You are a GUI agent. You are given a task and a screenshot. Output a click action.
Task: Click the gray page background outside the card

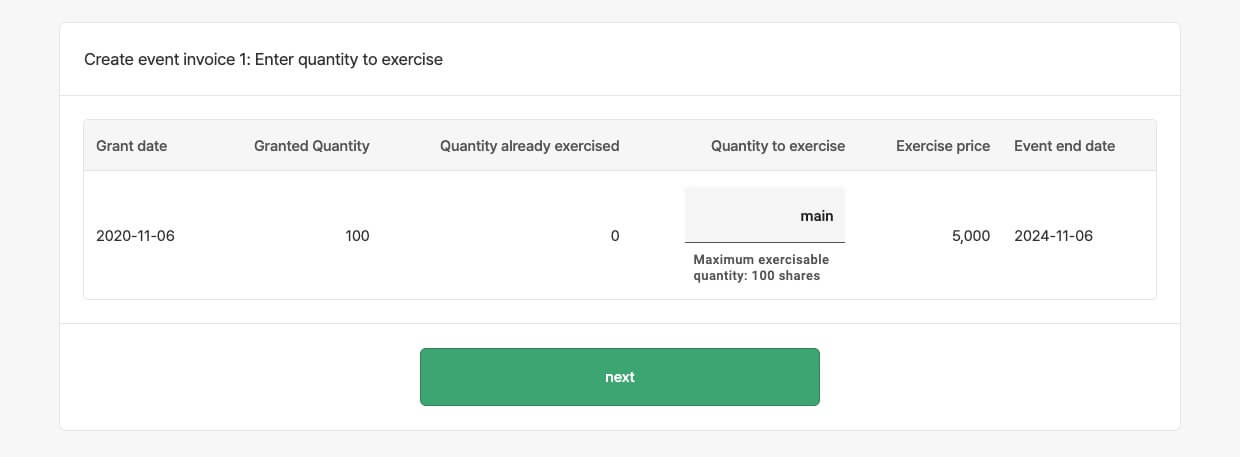point(28,230)
